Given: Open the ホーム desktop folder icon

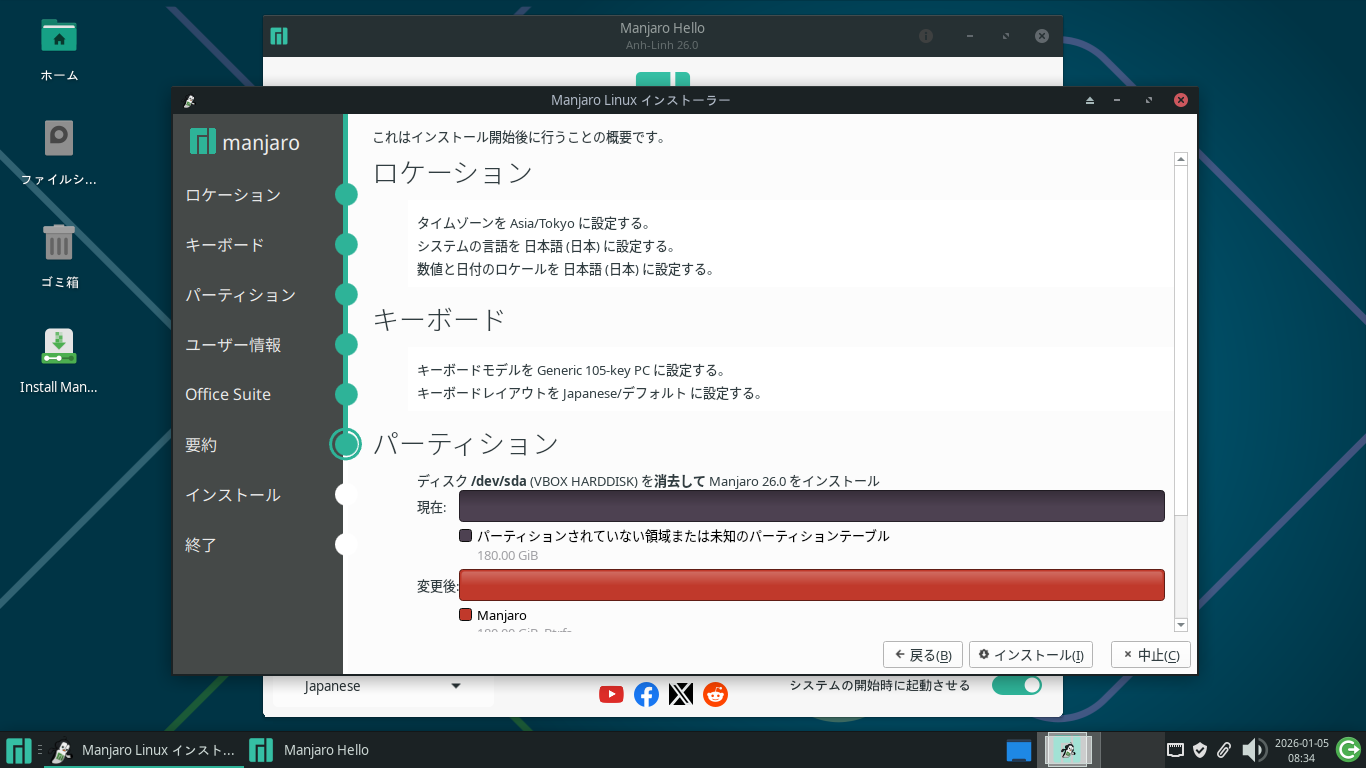Looking at the screenshot, I should tap(59, 37).
